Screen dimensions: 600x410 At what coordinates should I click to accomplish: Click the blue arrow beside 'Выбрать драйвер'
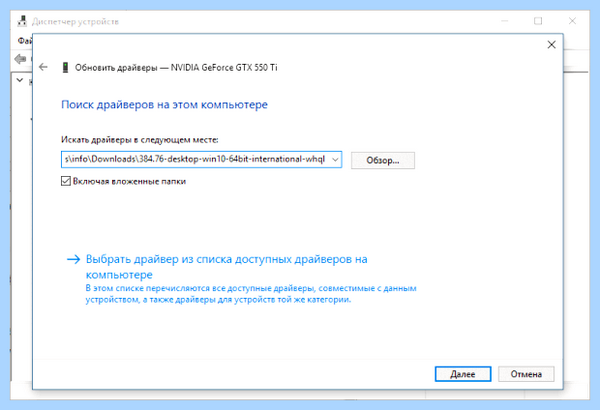coord(73,260)
